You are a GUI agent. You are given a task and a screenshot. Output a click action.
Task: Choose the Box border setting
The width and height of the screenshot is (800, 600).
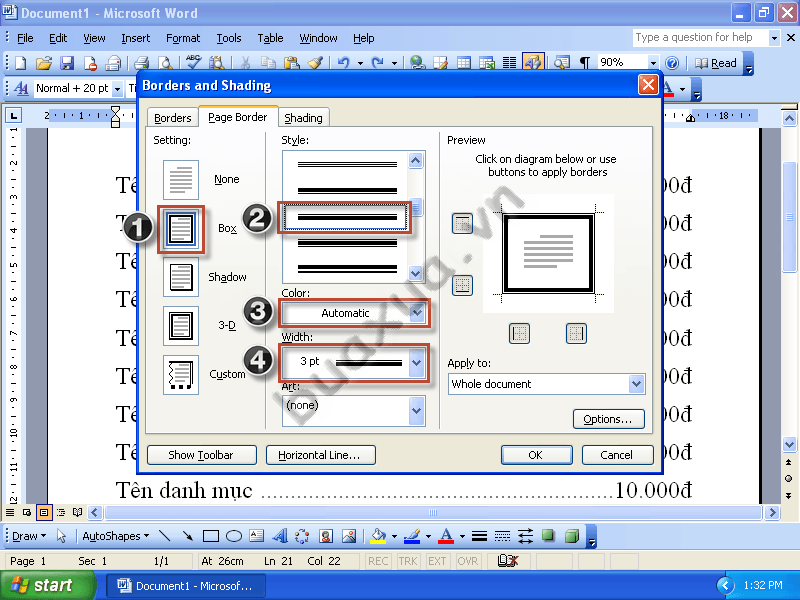pos(181,229)
